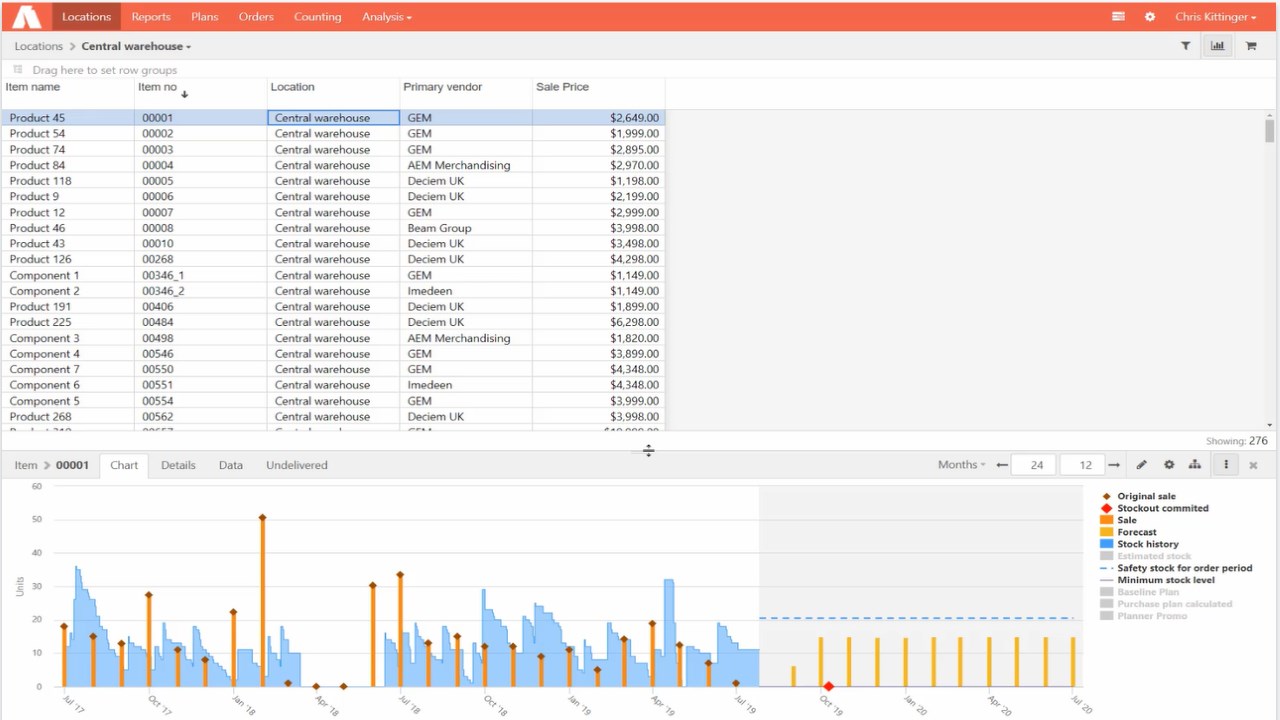Open the Months period dropdown
Screen dimensions: 1280x720
[961, 465]
